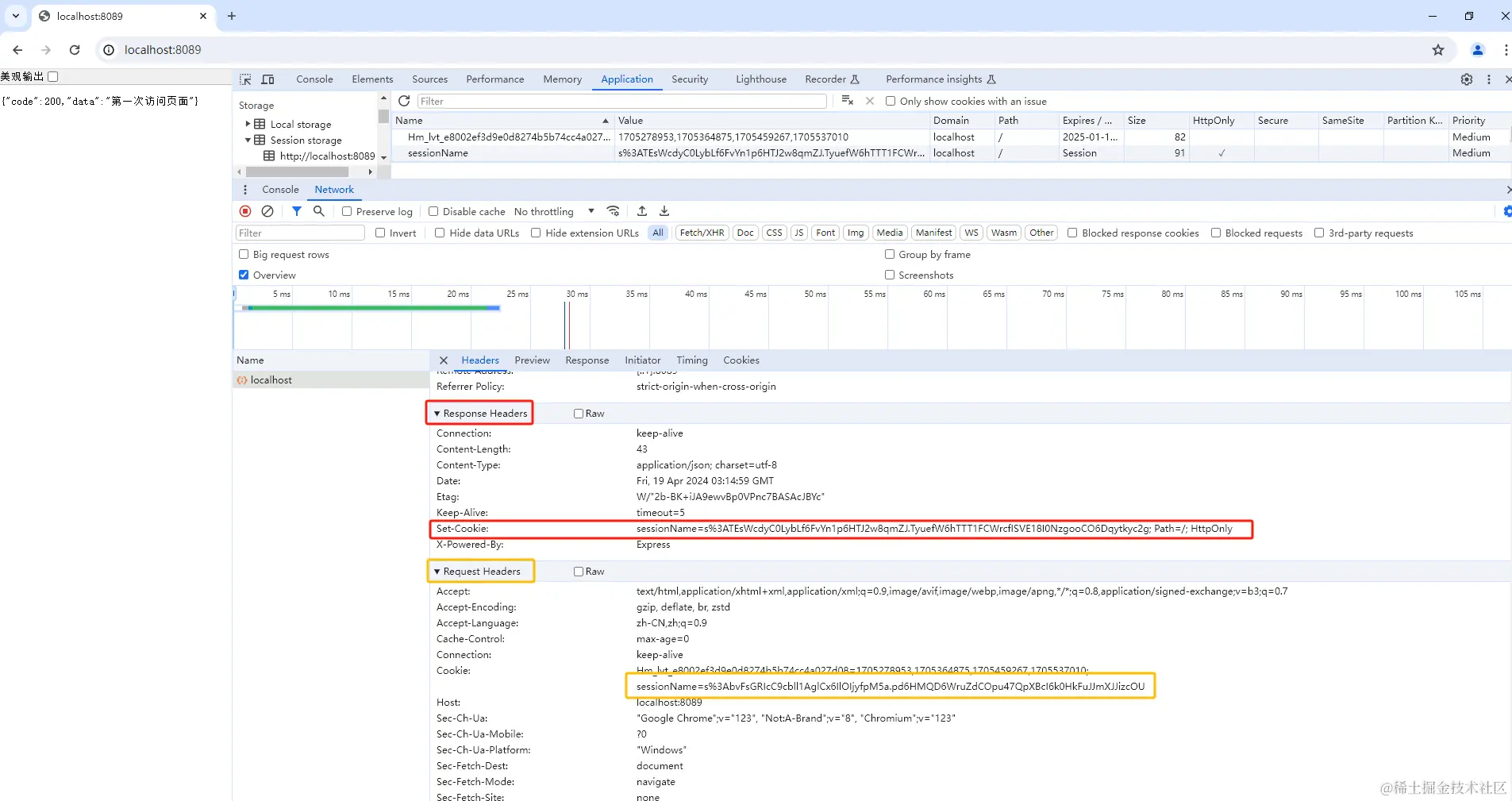Switch to the Console panel tab
Image resolution: width=1512 pixels, height=801 pixels.
314,79
